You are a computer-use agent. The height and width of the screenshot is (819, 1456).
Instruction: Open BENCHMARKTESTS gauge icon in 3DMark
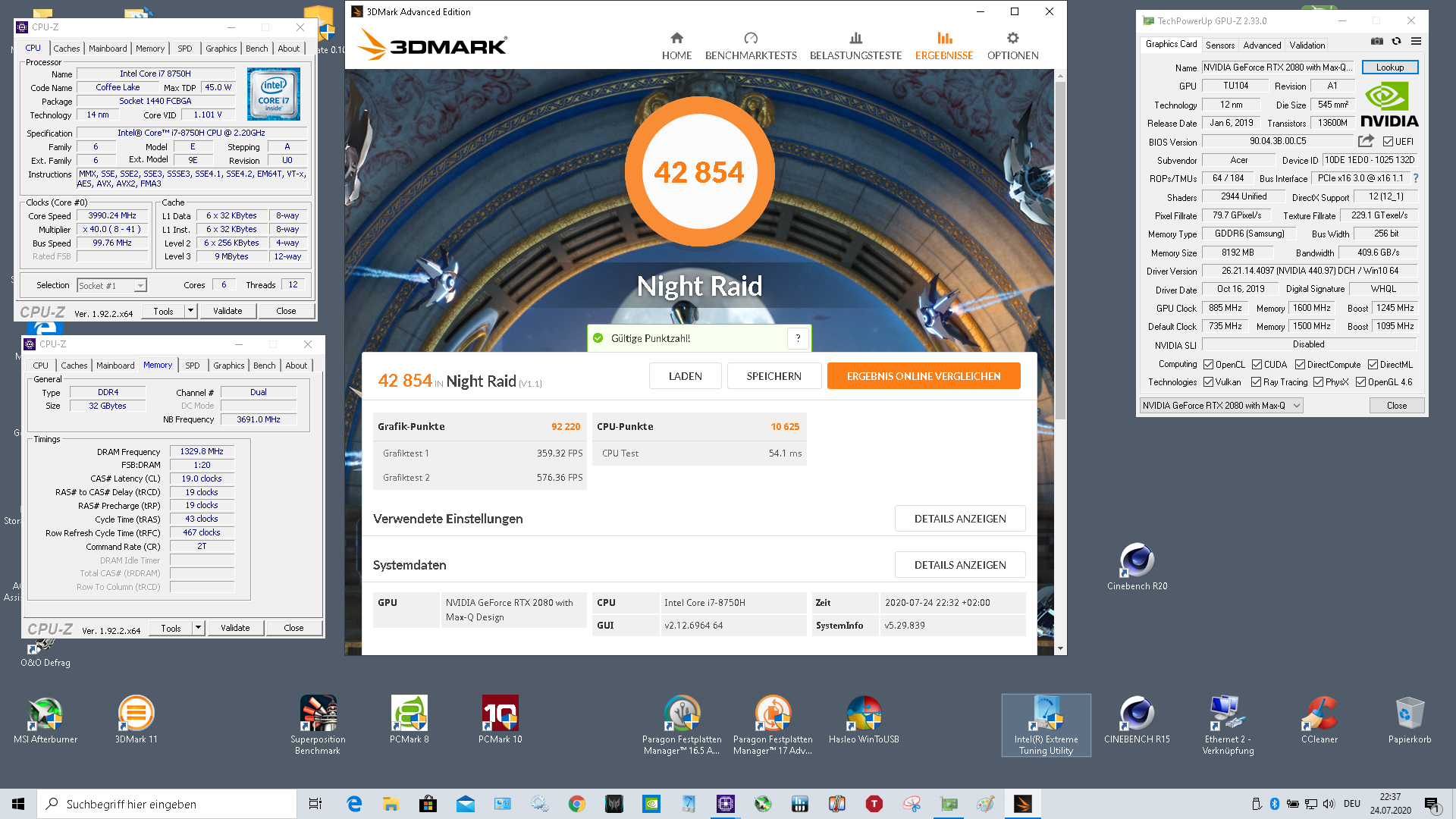pos(751,38)
